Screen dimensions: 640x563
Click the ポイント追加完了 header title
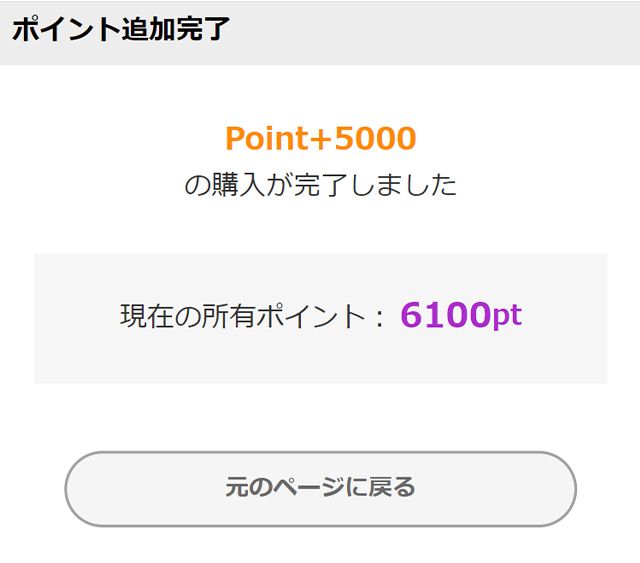121,30
